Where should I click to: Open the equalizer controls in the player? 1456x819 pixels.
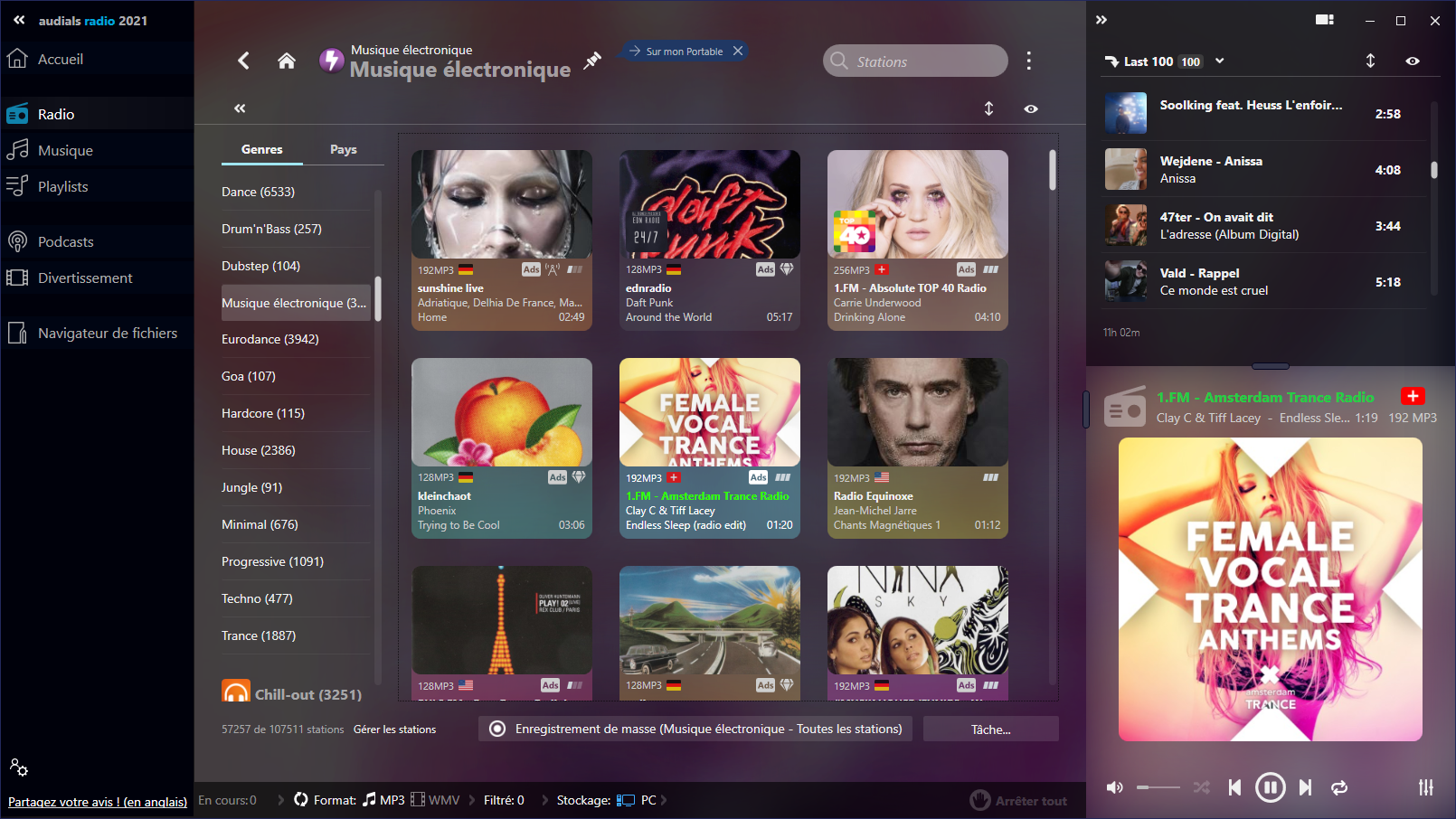1427,787
